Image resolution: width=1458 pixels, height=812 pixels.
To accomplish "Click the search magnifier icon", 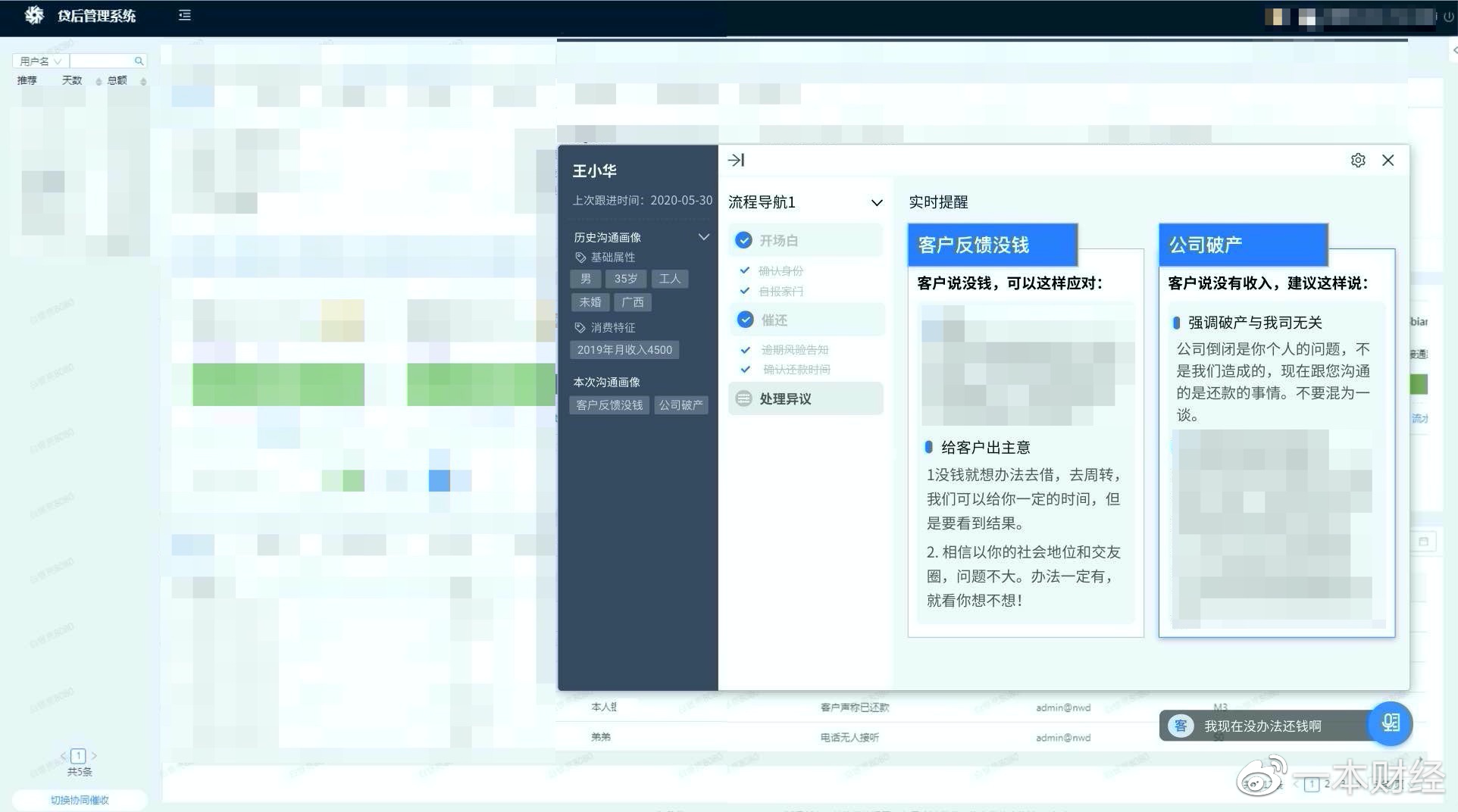I will (x=139, y=61).
